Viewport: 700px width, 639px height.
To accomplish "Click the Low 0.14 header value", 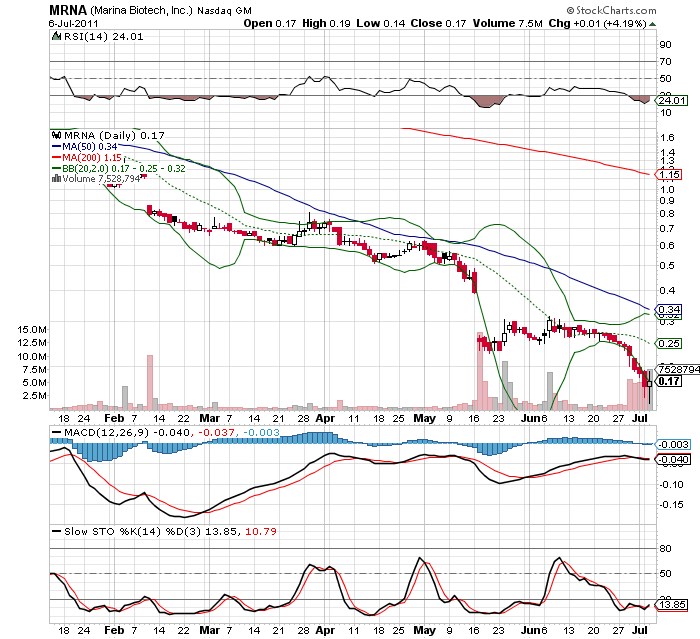I will pyautogui.click(x=381, y=23).
